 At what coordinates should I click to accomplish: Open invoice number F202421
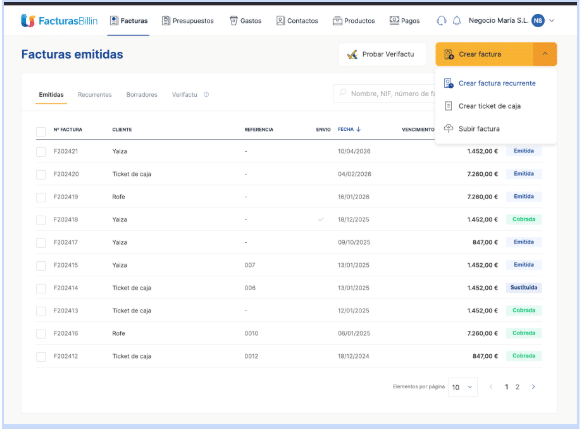(x=66, y=151)
